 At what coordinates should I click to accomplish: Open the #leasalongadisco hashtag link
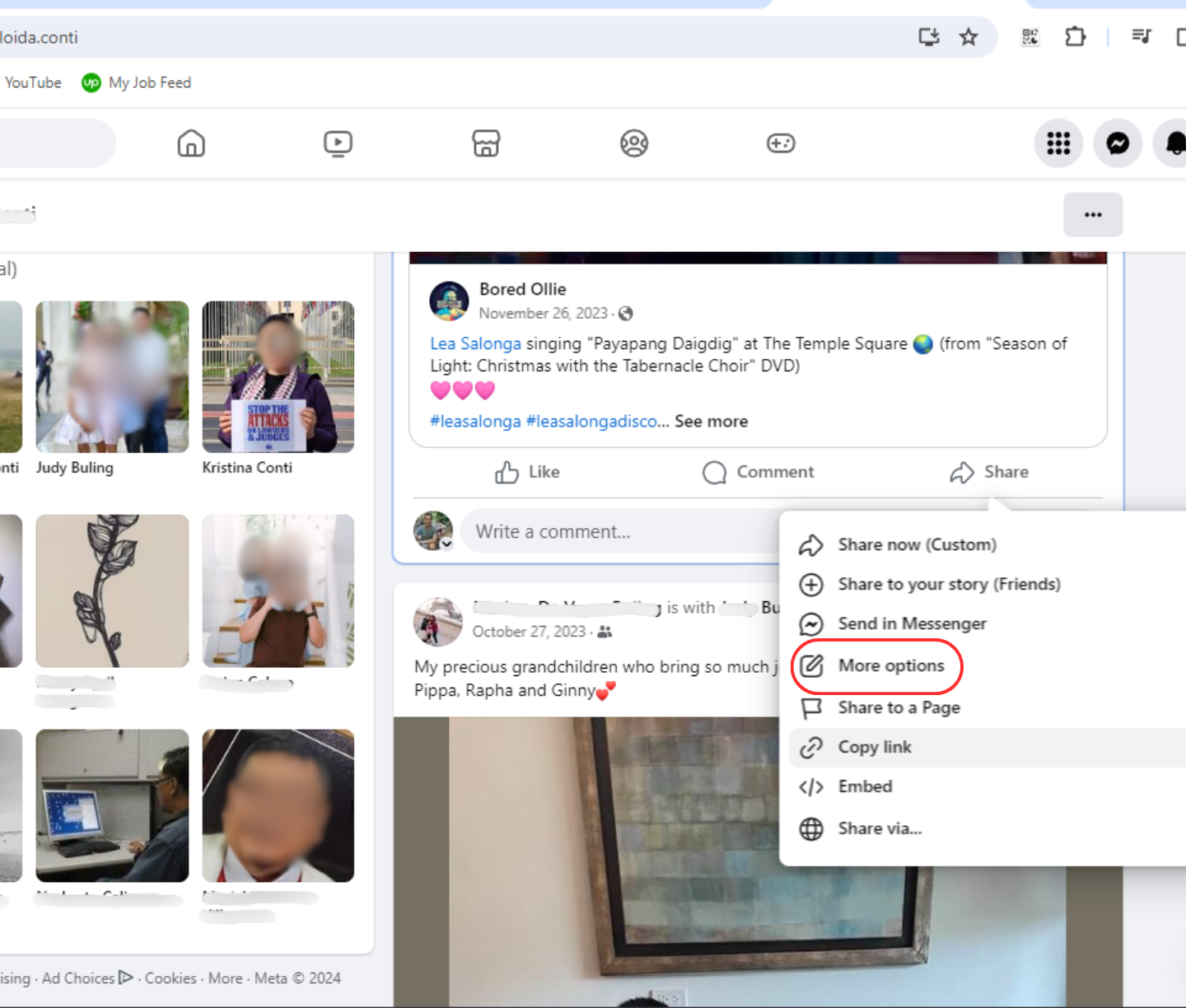(x=592, y=421)
